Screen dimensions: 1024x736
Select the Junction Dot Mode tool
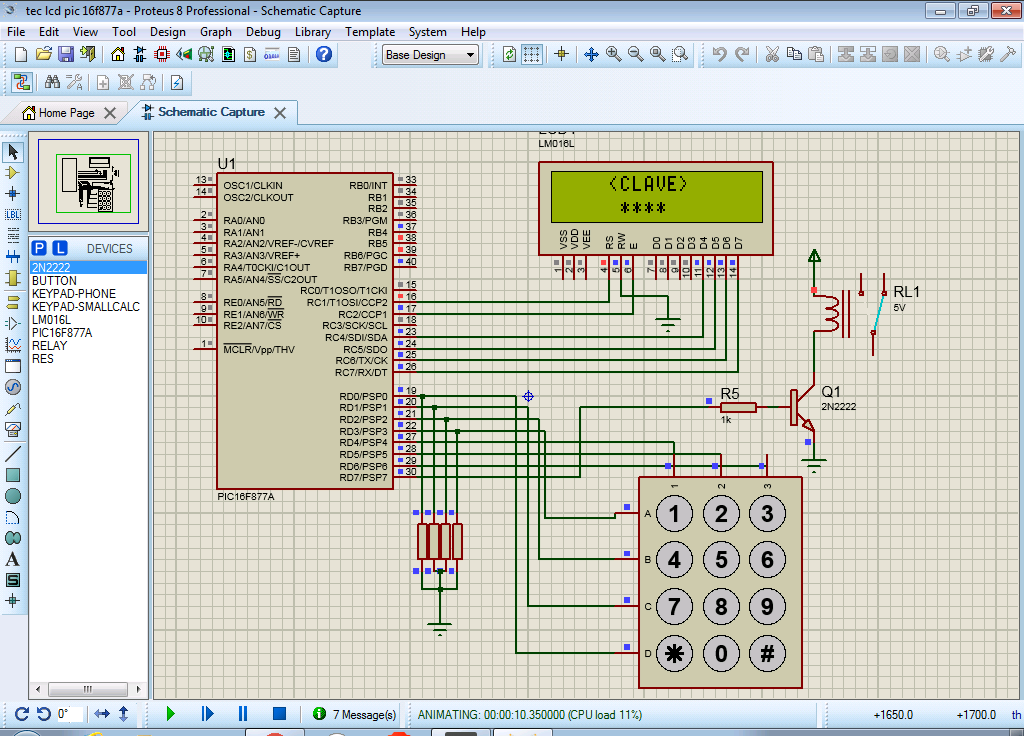tap(12, 193)
